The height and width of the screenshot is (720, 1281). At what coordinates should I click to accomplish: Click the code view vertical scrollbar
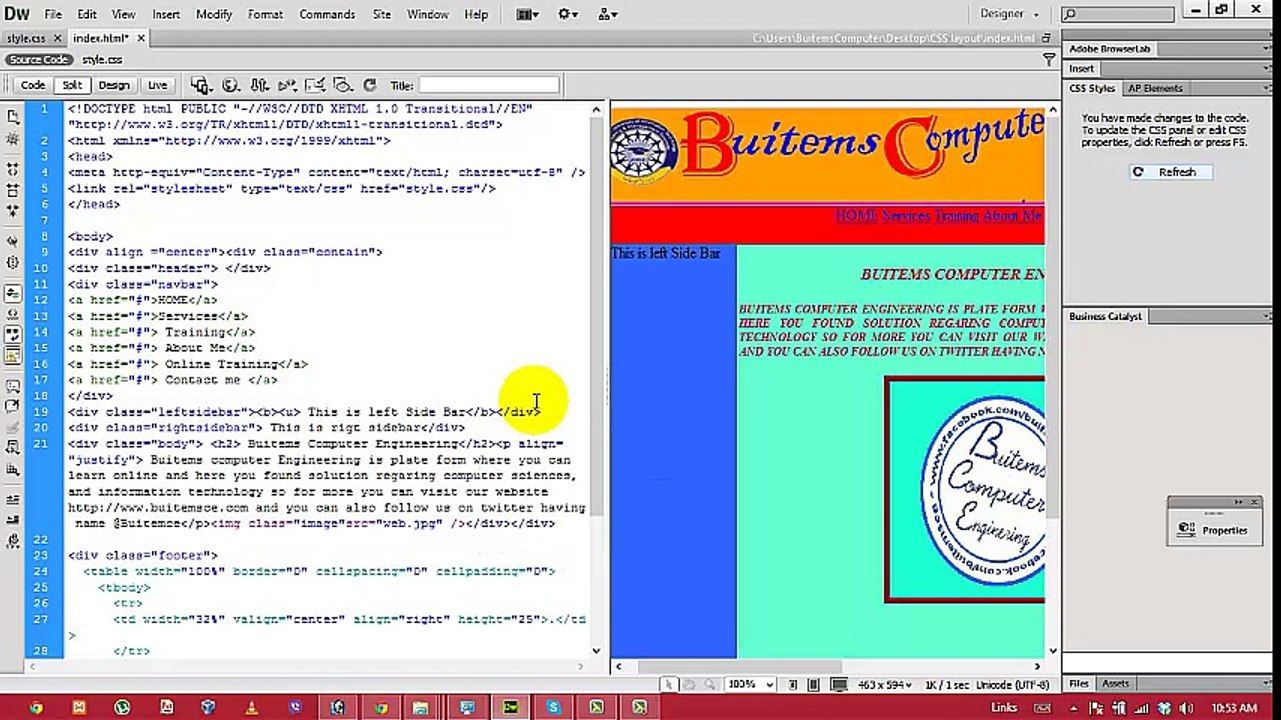tap(596, 380)
